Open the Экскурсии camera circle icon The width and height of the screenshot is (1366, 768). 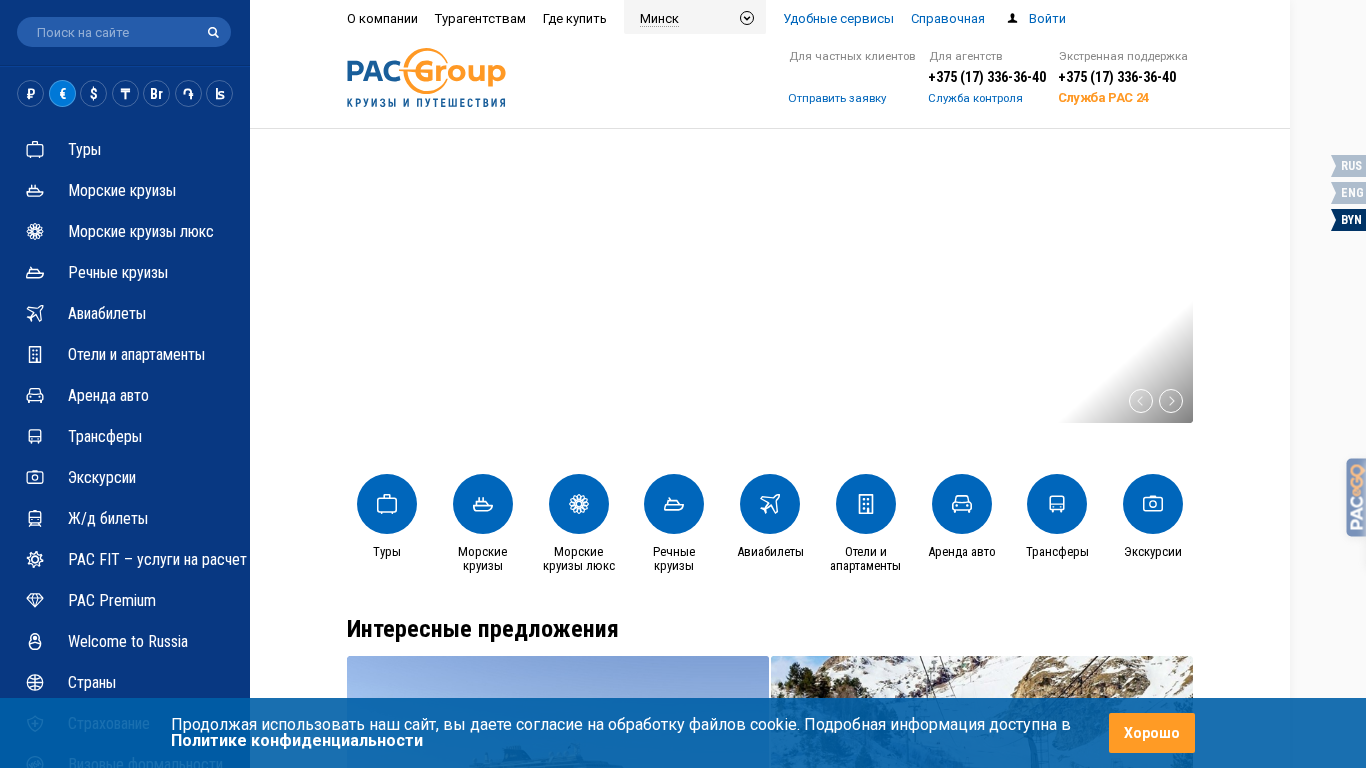click(1153, 504)
